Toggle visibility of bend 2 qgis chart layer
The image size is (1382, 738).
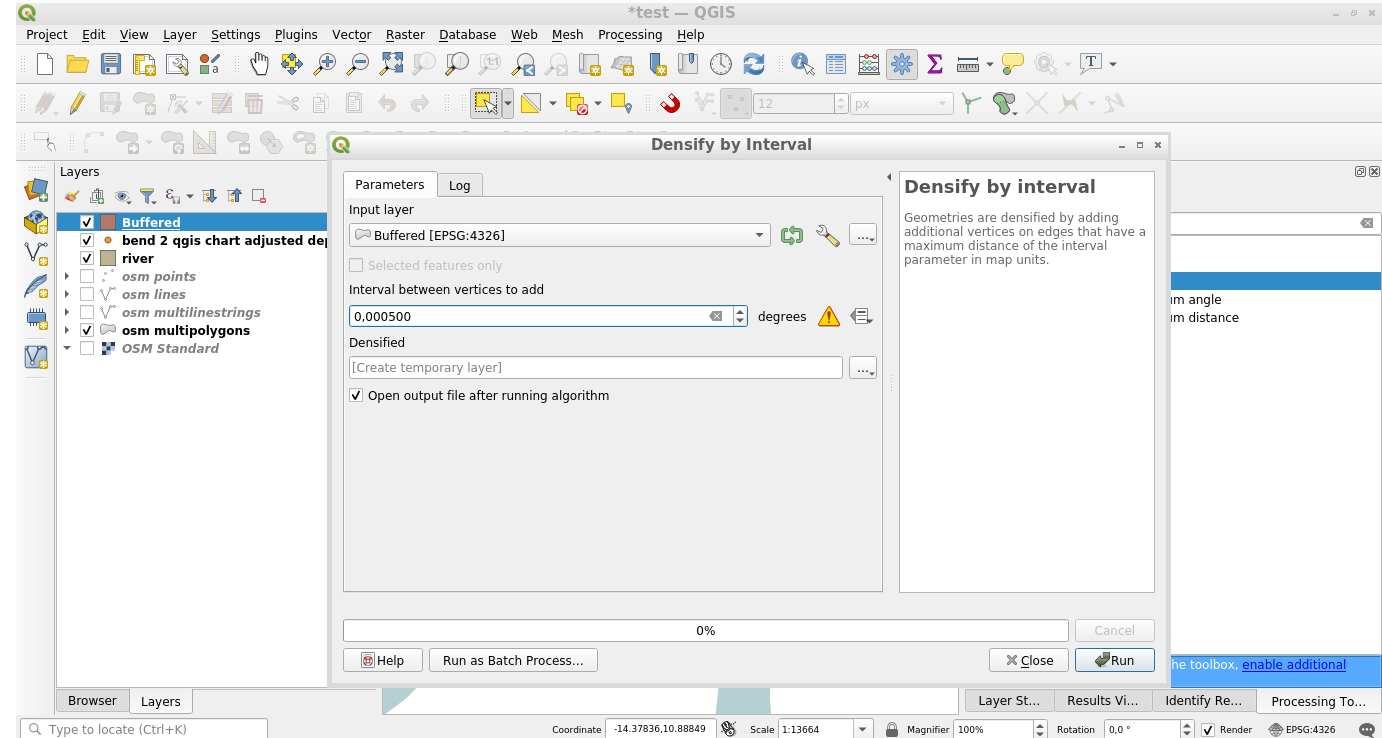pyautogui.click(x=87, y=240)
